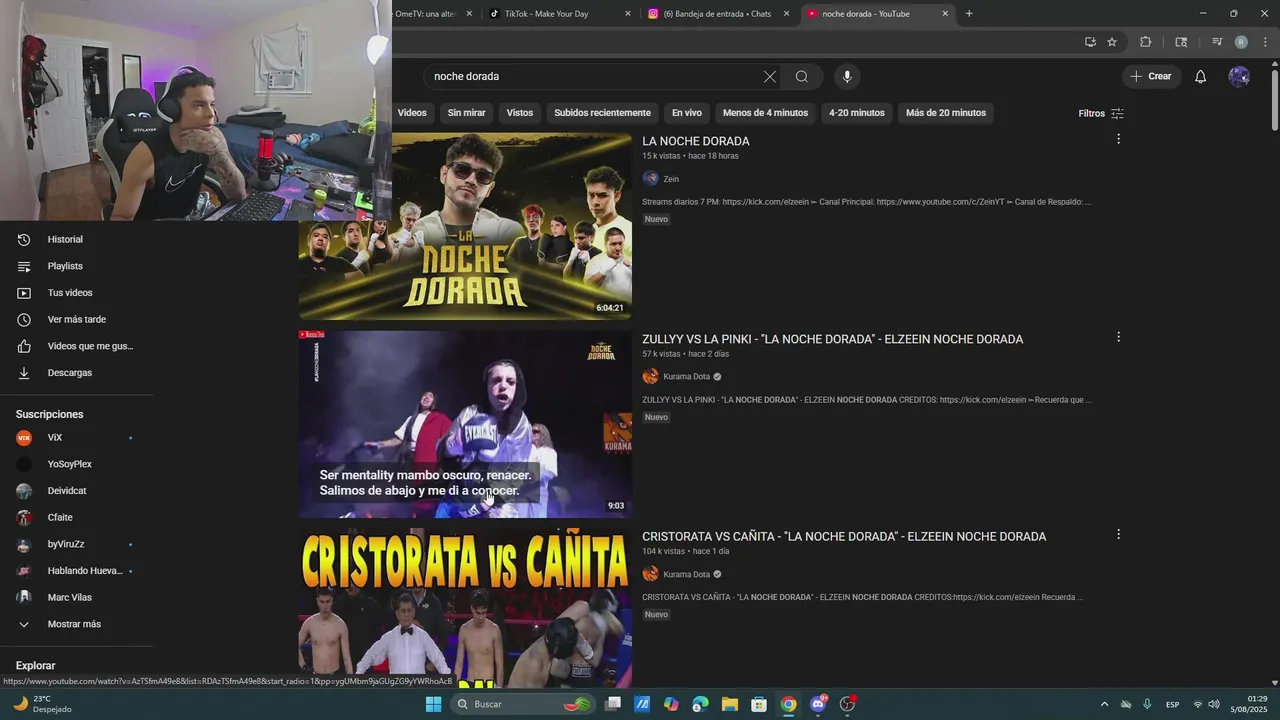The height and width of the screenshot is (720, 1280).
Task: Select the Sin mirar filter chip
Action: click(466, 113)
